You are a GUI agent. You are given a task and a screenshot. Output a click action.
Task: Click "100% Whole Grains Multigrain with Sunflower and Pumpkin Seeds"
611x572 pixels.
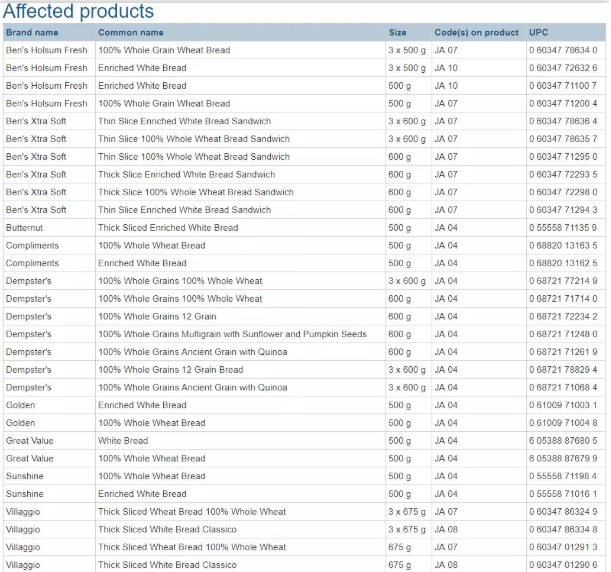[x=232, y=334]
